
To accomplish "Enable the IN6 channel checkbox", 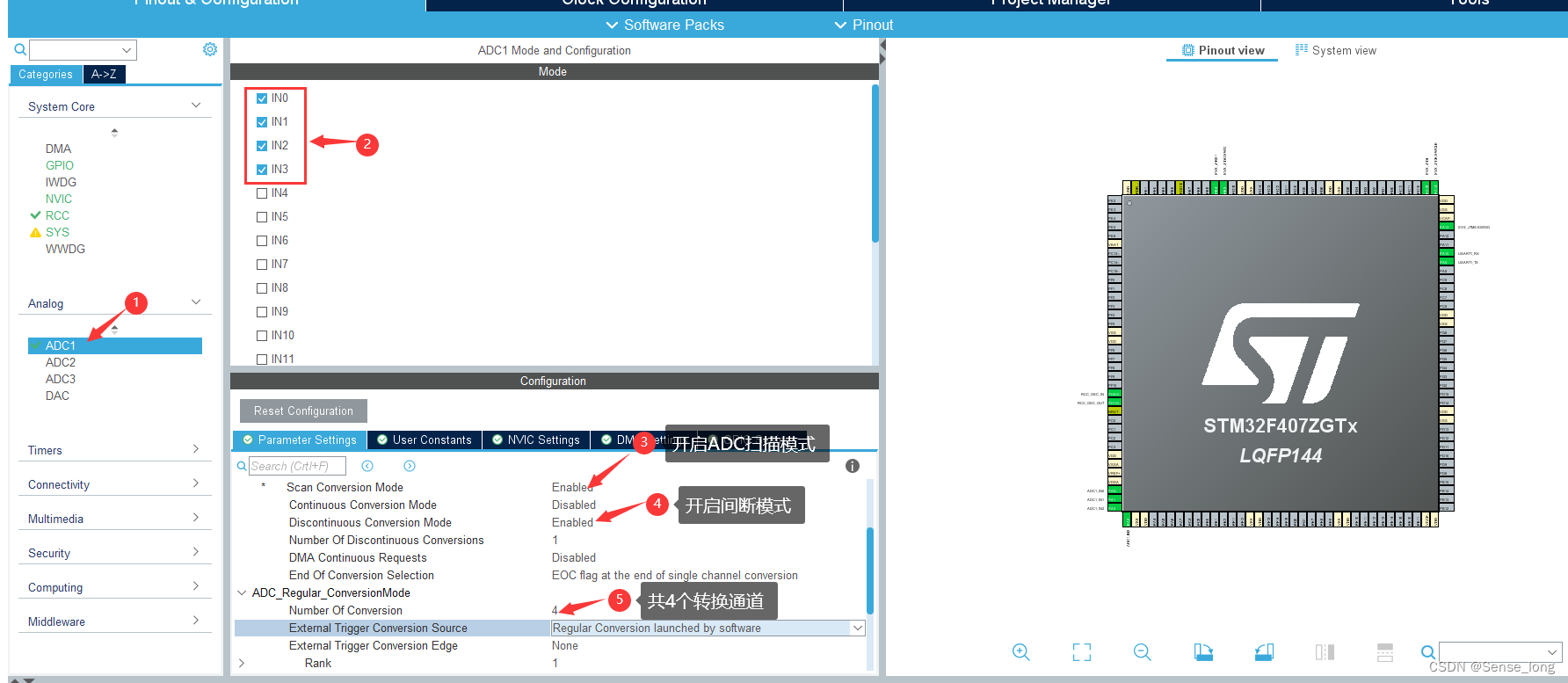I will pos(262,241).
